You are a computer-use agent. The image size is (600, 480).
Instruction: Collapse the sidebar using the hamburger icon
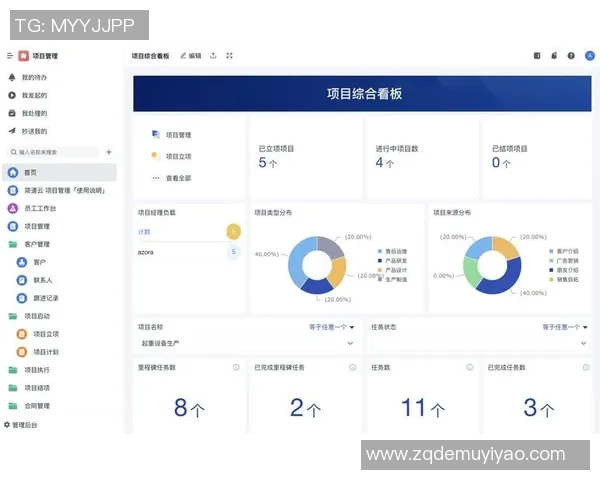pos(10,56)
